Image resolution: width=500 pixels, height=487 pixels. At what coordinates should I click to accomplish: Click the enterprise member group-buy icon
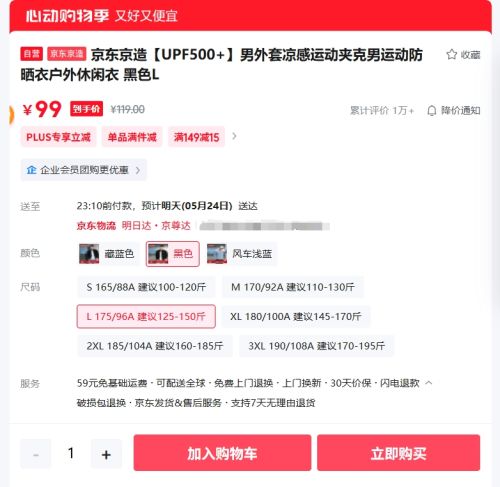31,170
